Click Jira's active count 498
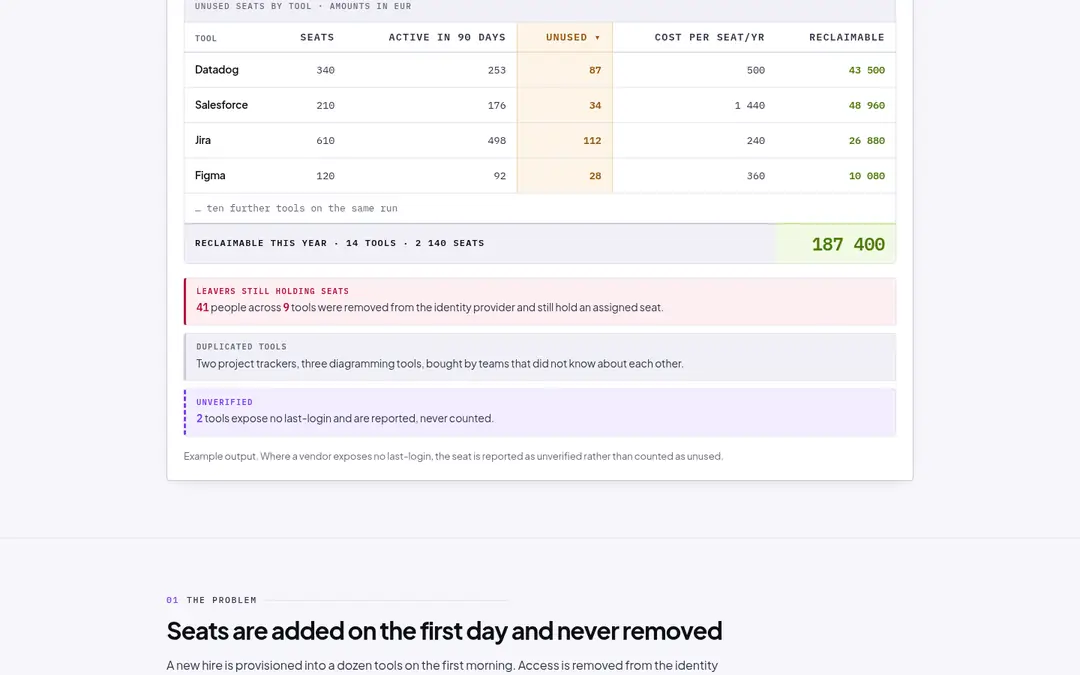 click(497, 141)
